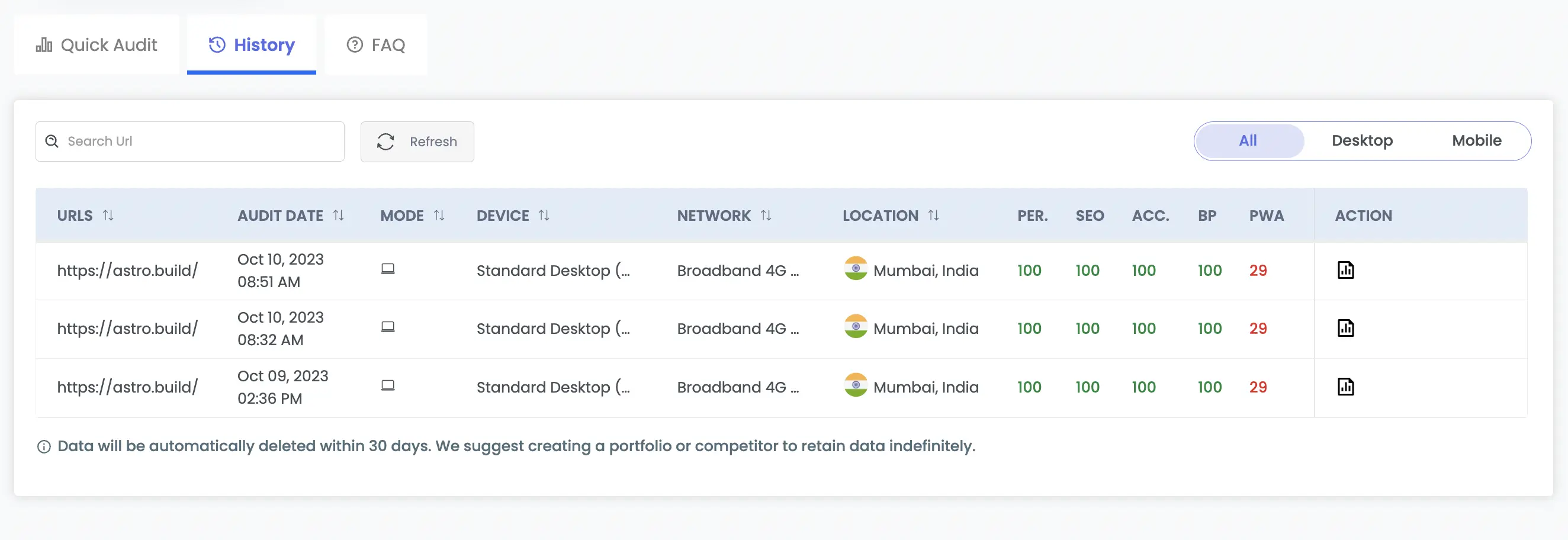Open report for Oct 10 08:51 AM audit
This screenshot has height=540, width=1568.
[x=1345, y=271]
